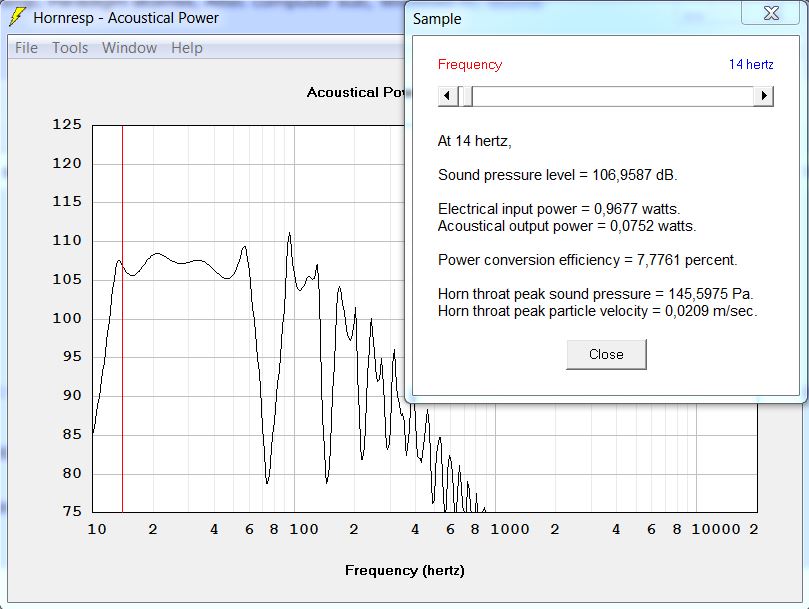Click the Hornresp lightning bolt title icon
Screen dimensions: 809x609
[17, 17]
